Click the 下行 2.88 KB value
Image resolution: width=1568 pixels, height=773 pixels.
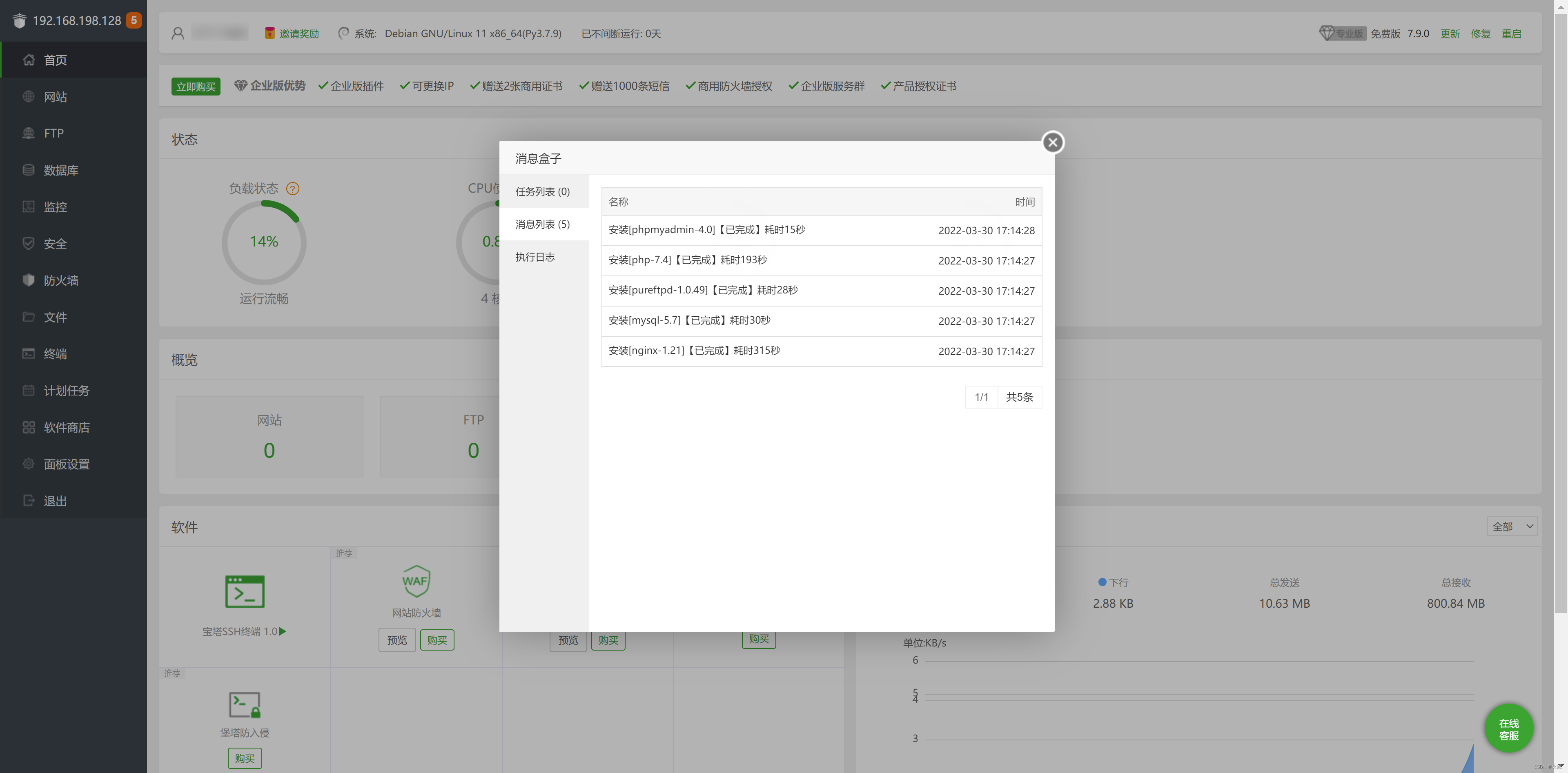coord(1113,603)
